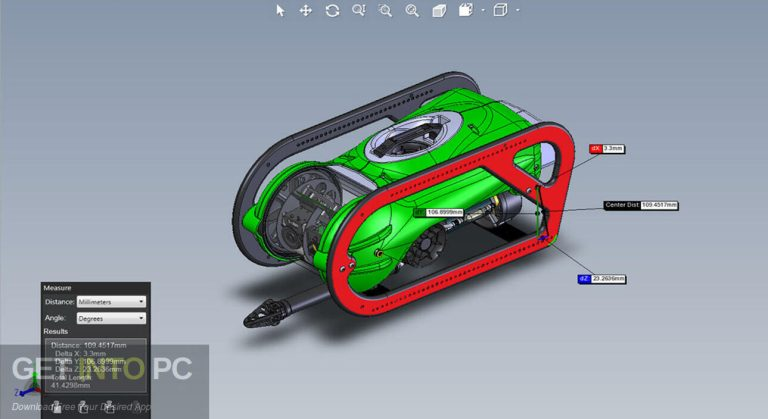Click the wireframe box view icon
This screenshot has width=768, height=419.
pyautogui.click(x=500, y=10)
